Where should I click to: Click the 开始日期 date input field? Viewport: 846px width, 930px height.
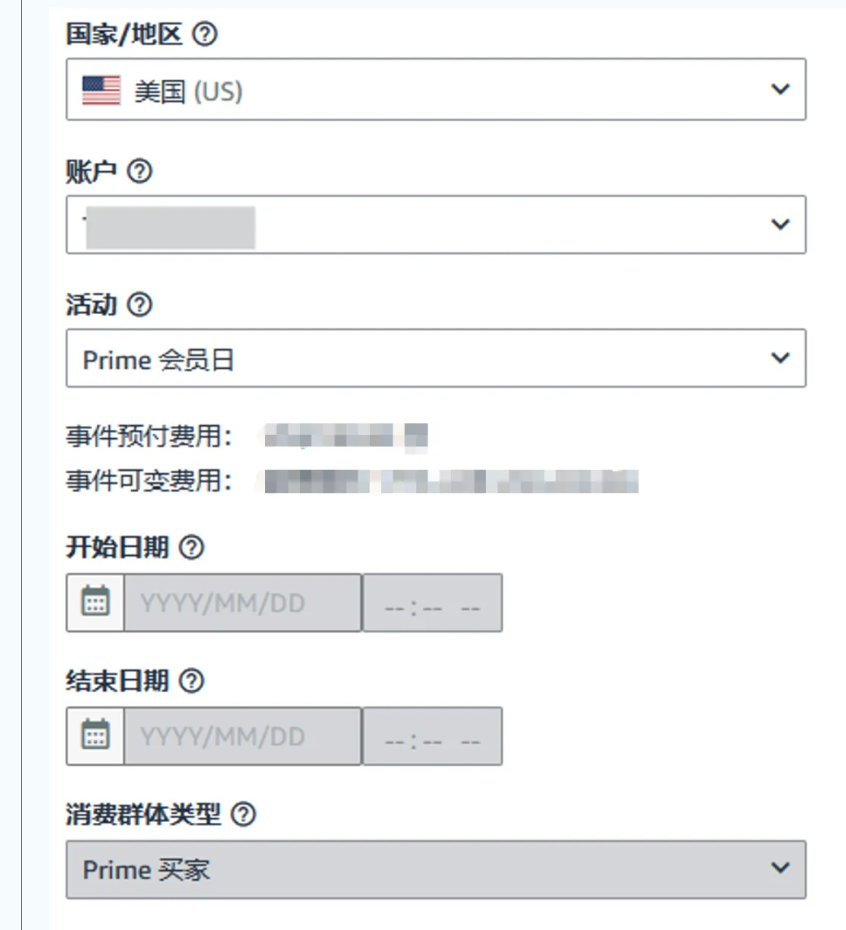click(x=242, y=603)
